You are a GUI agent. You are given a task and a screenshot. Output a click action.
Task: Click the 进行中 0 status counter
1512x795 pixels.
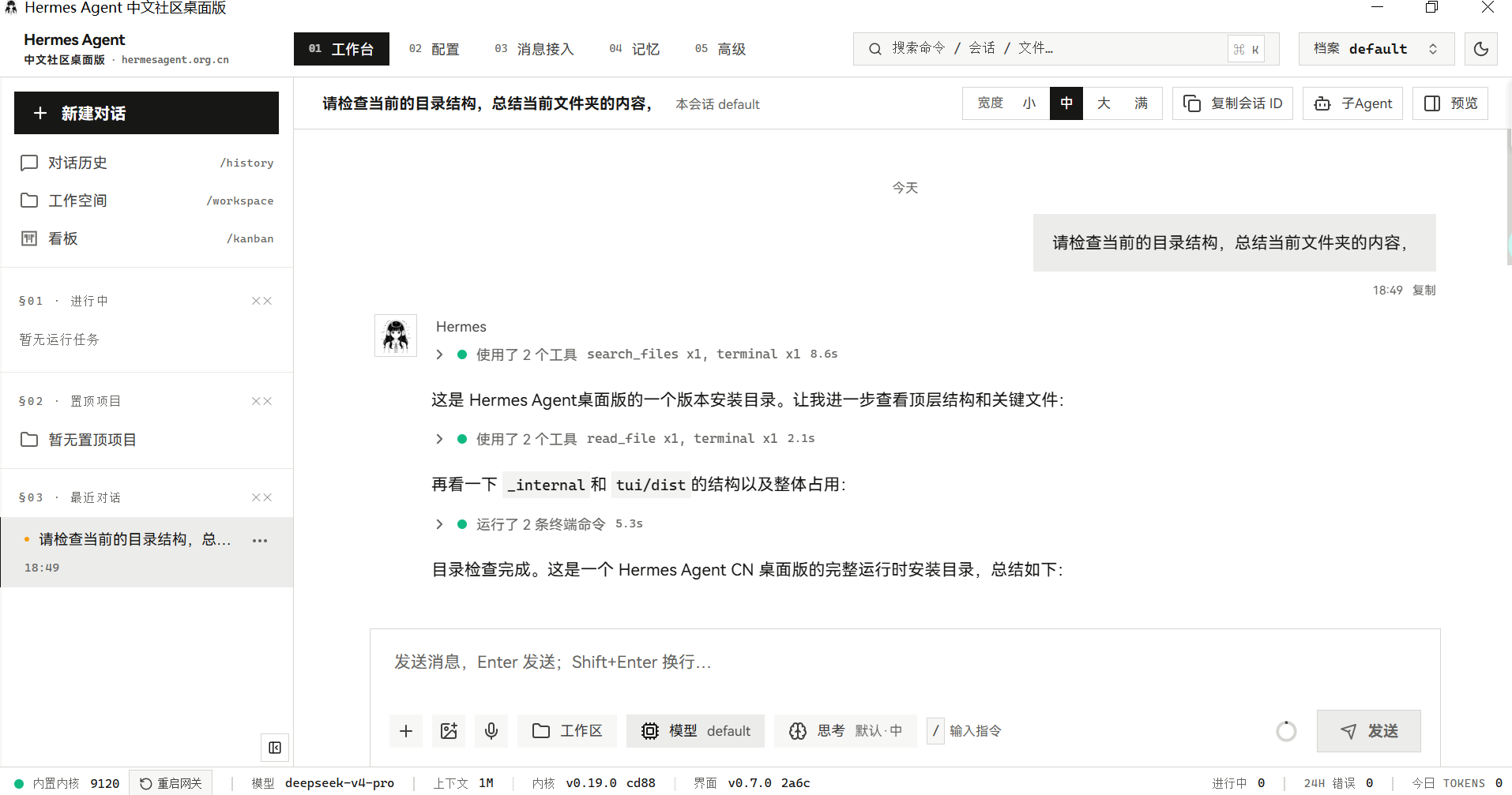(1239, 783)
